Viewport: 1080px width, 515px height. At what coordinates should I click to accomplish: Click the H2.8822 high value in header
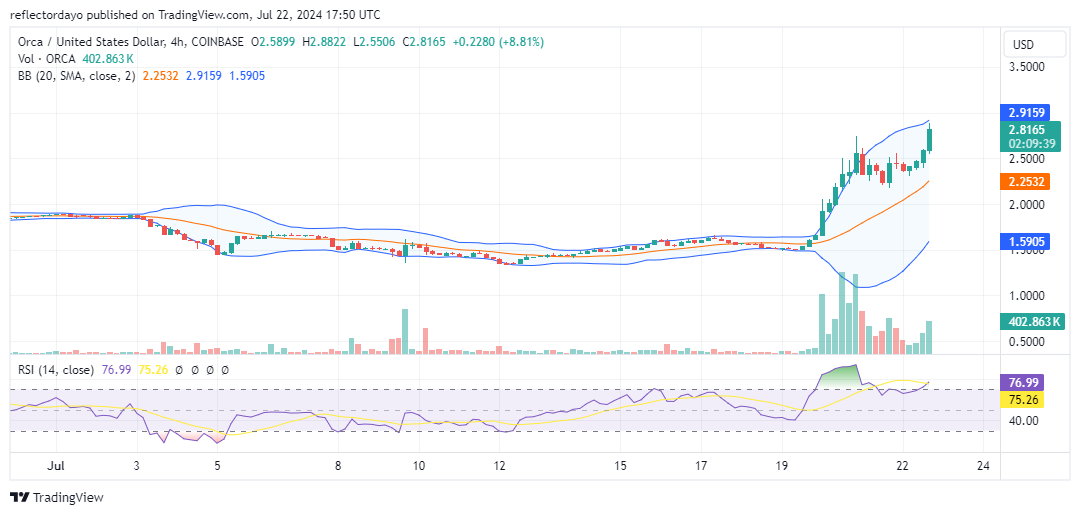click(322, 42)
